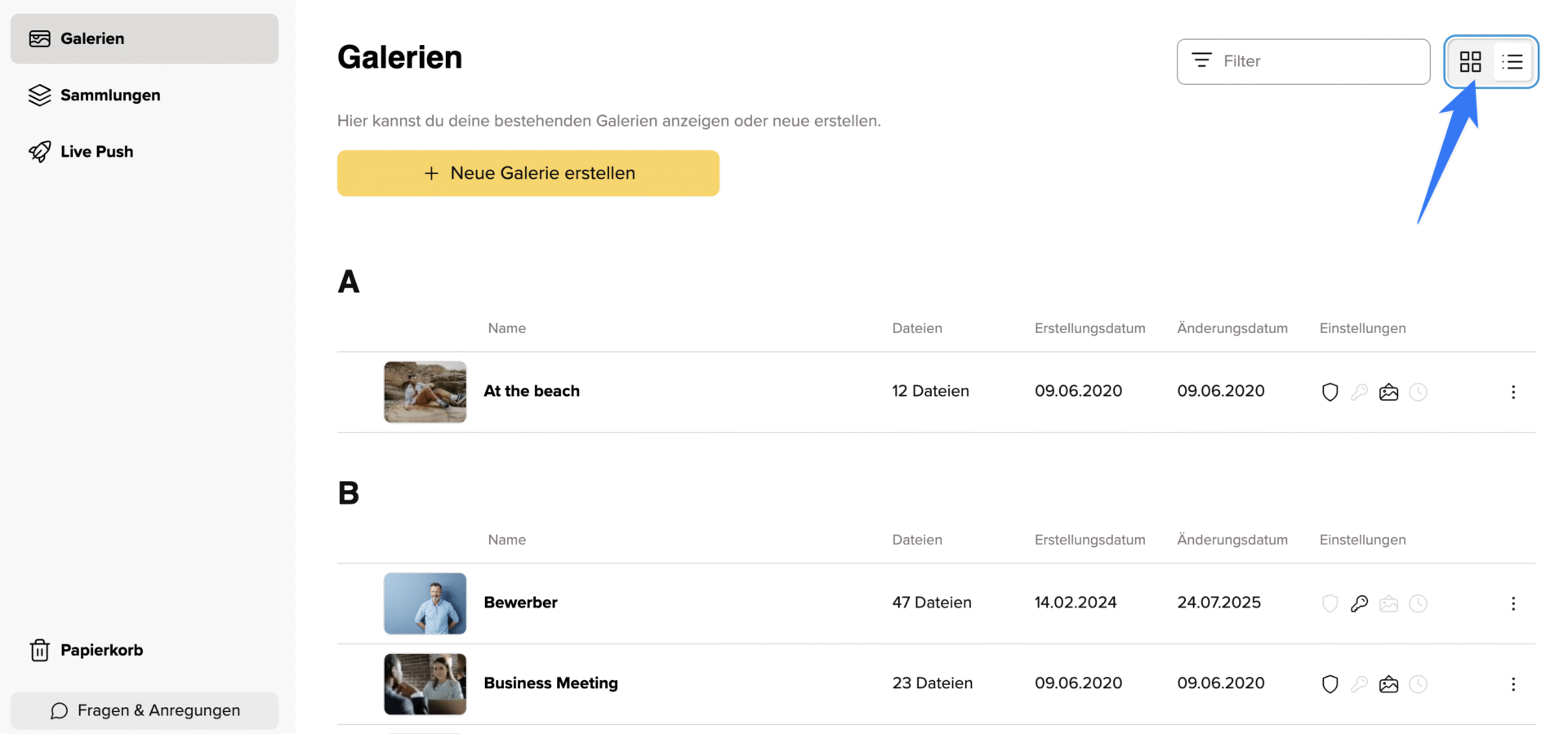Click shield icon for Business Meeting

(1330, 684)
